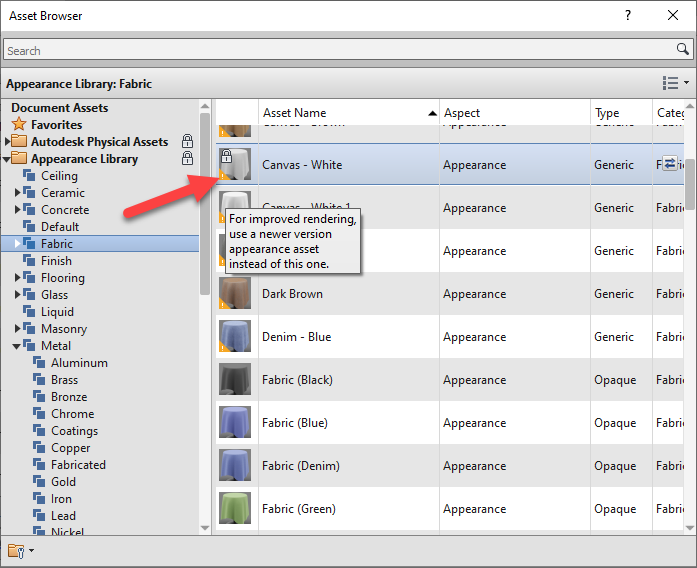
Task: Click the Fabric (Green) thumbnail
Action: pos(235,508)
